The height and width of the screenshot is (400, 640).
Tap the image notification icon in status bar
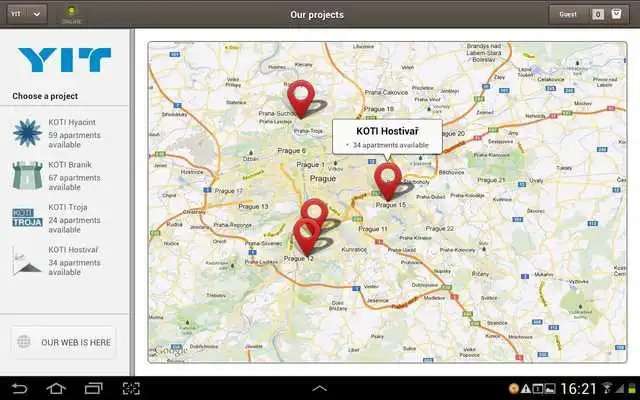click(550, 389)
